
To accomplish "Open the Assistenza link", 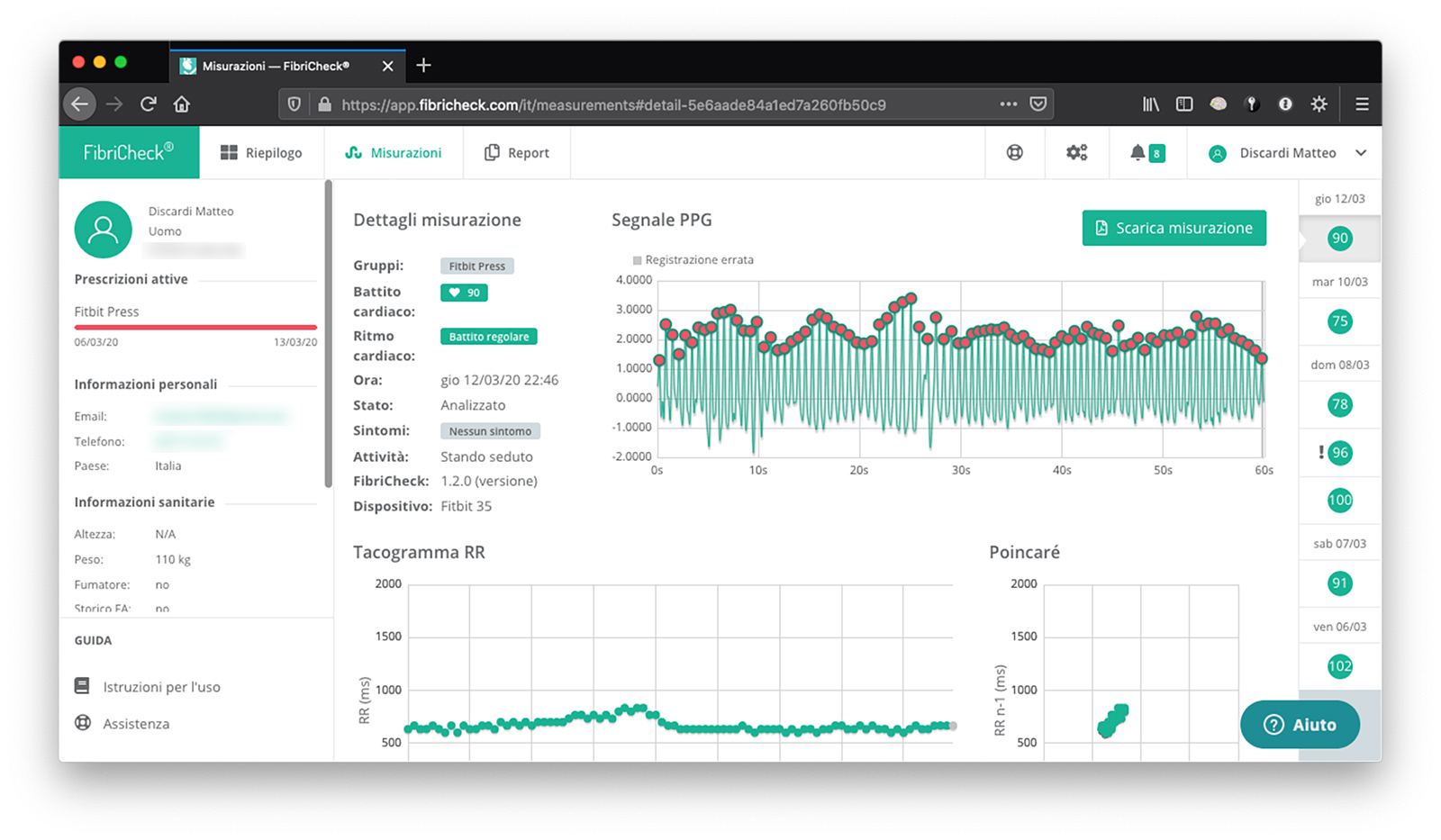I will click(136, 724).
